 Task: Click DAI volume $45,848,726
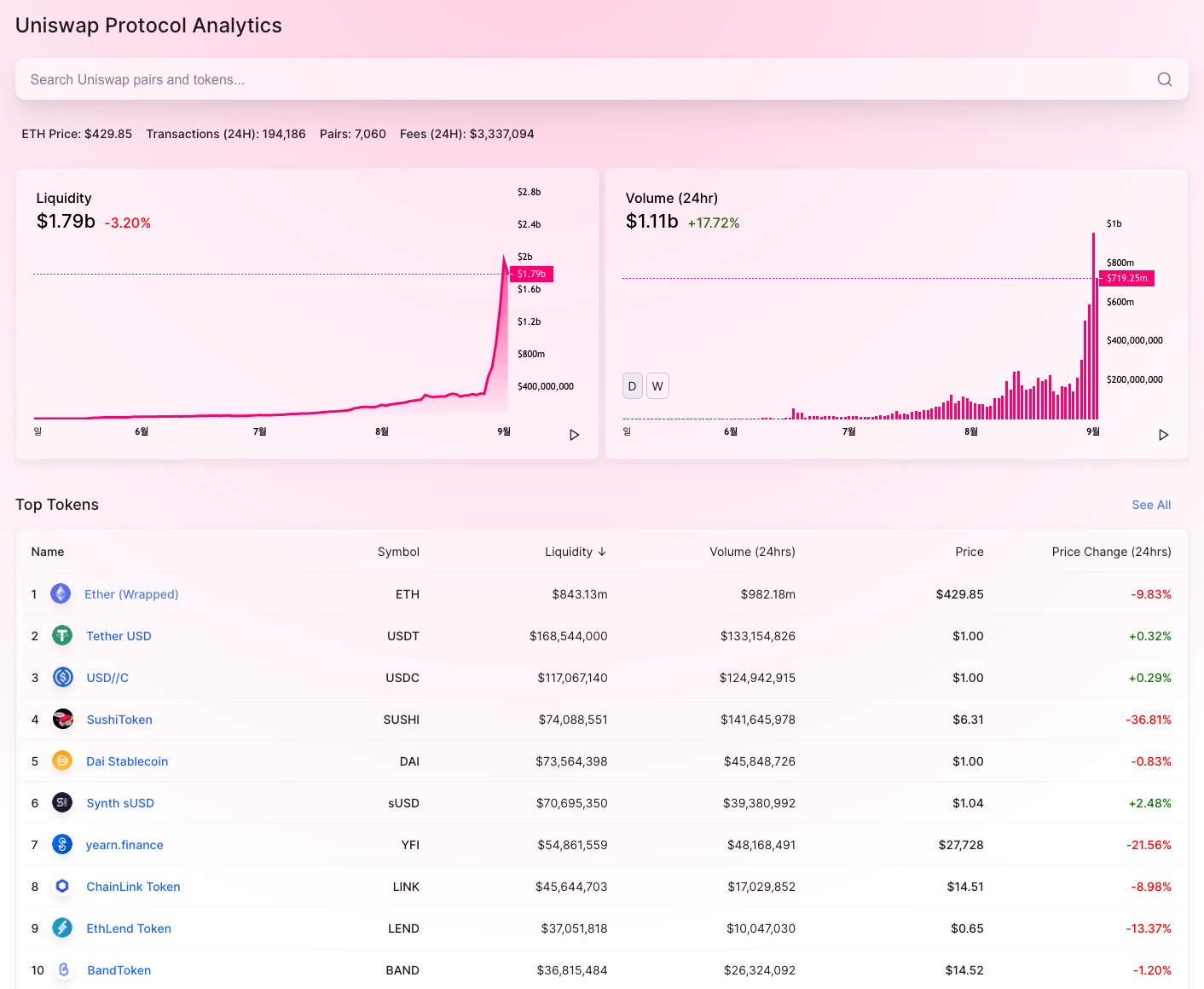[760, 761]
